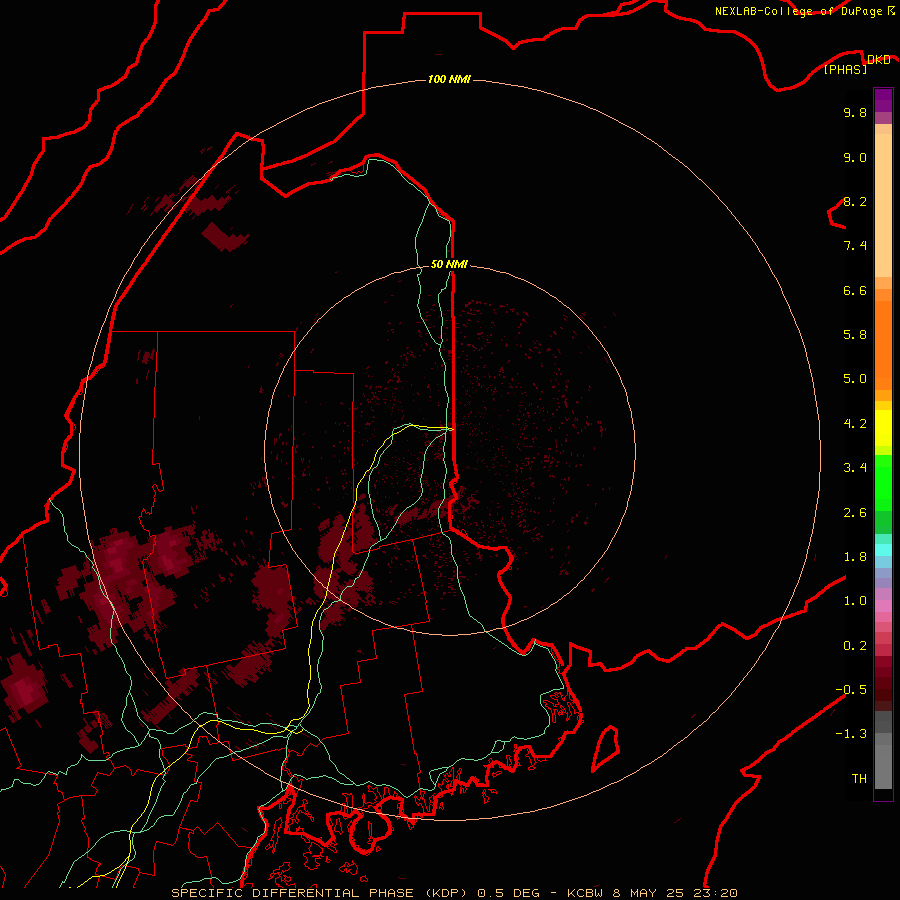Click the gray segment of the color bar
Screen dimensions: 900x900
click(x=883, y=750)
